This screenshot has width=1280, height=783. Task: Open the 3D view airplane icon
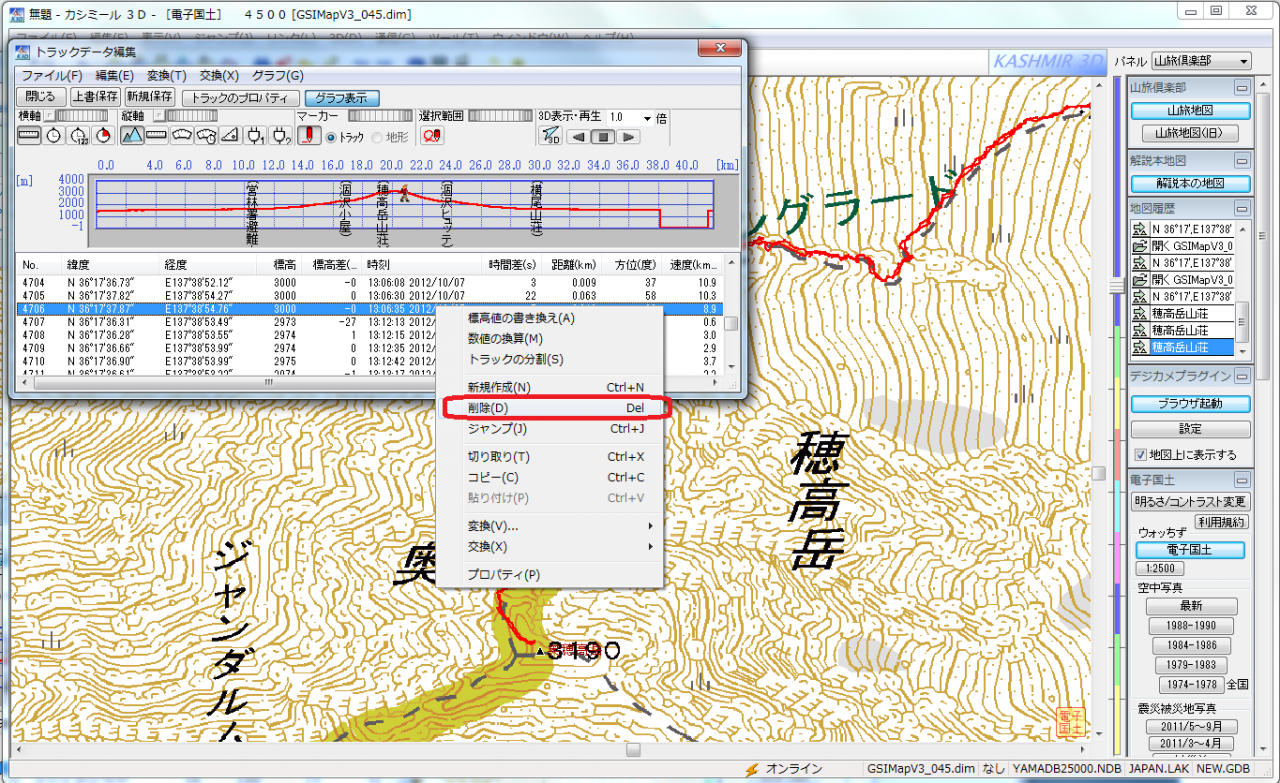(551, 136)
